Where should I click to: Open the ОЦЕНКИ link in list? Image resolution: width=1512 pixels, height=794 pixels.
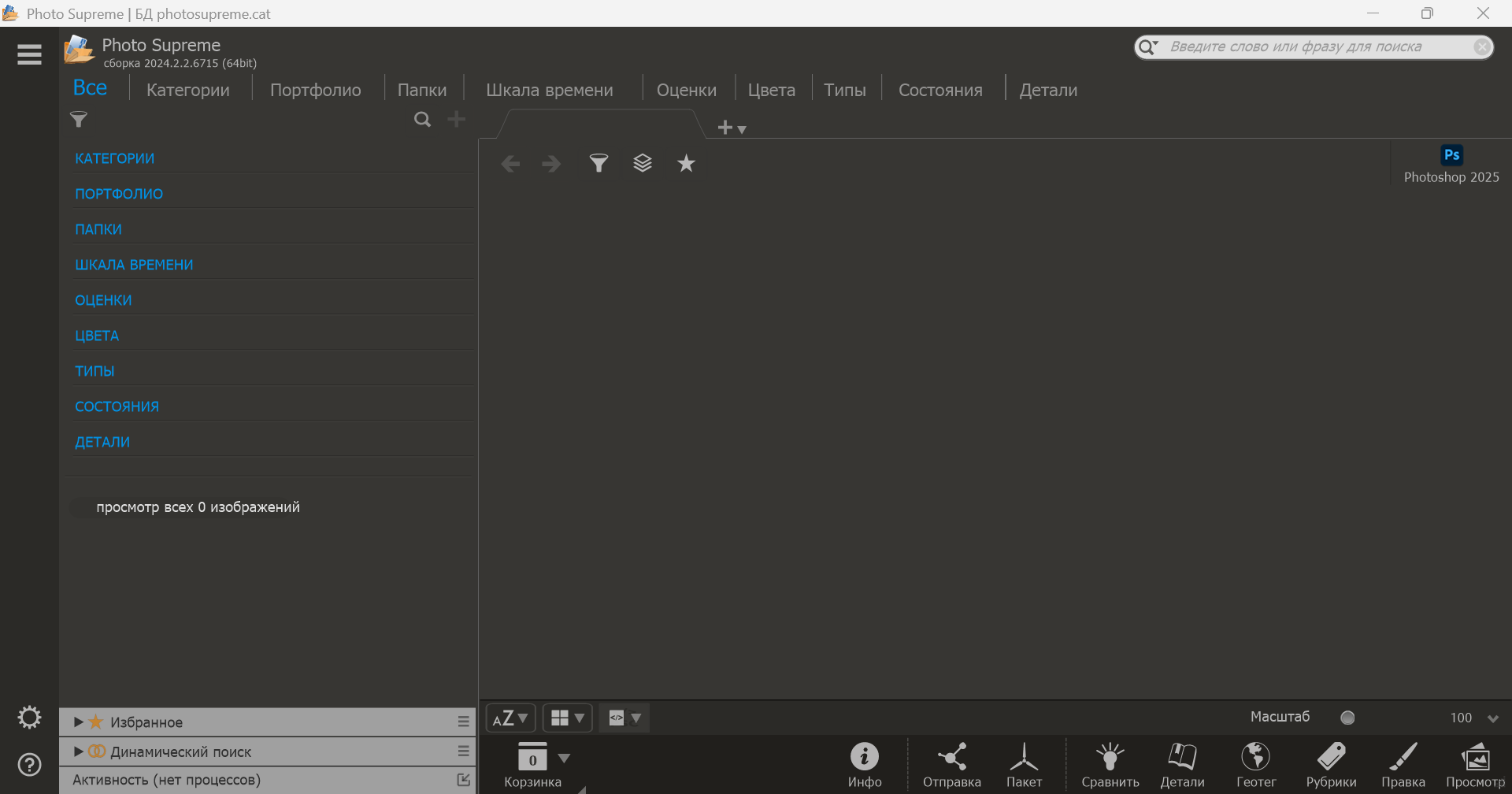(103, 300)
